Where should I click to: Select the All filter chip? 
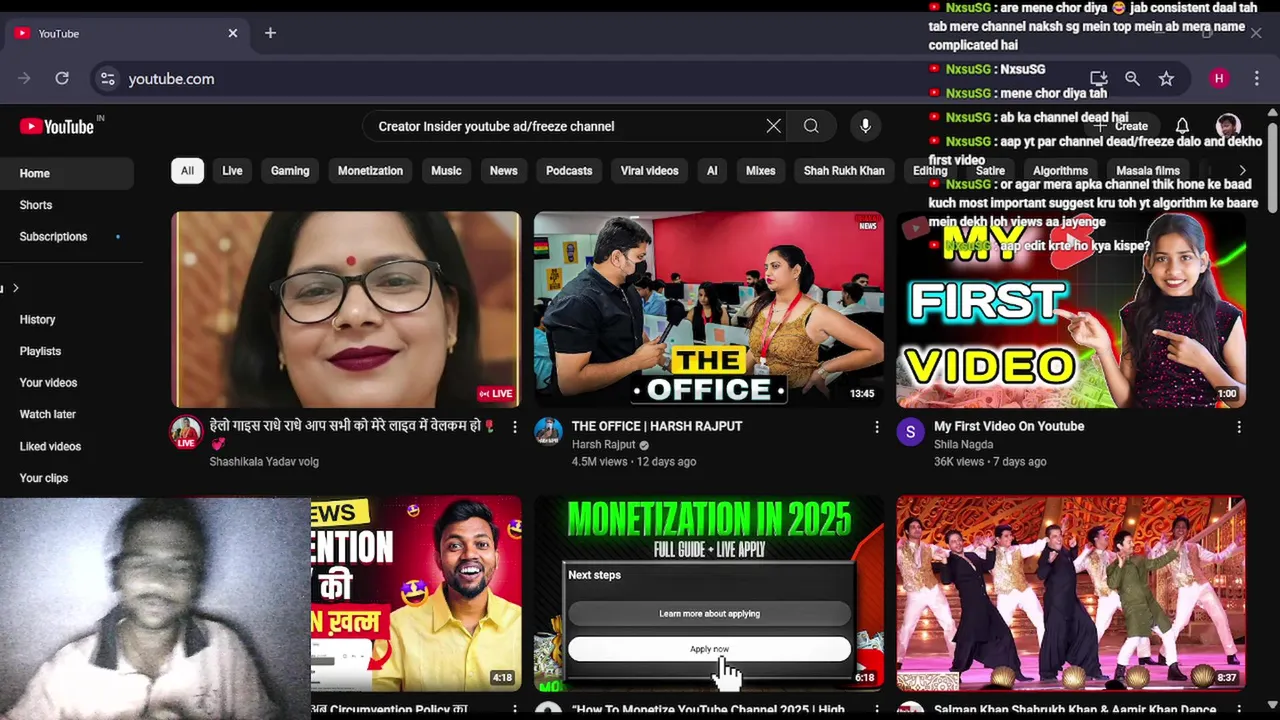click(x=187, y=171)
